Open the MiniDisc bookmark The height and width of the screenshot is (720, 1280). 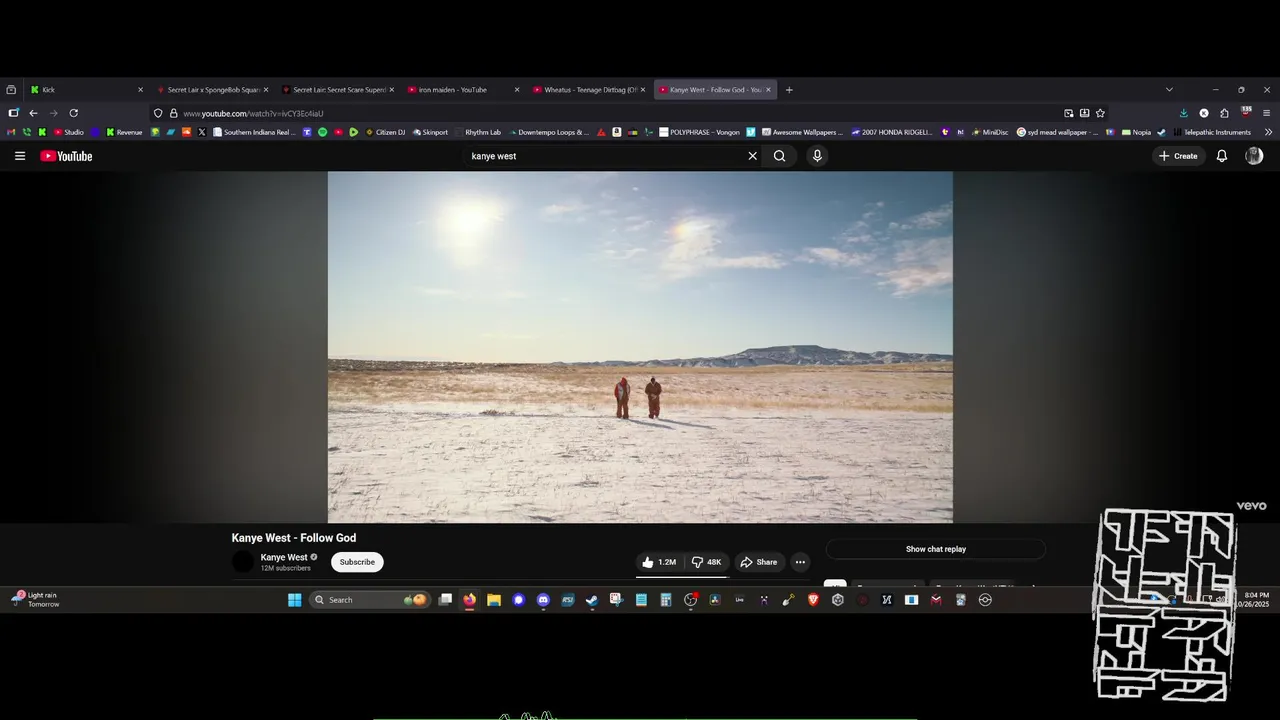(990, 132)
